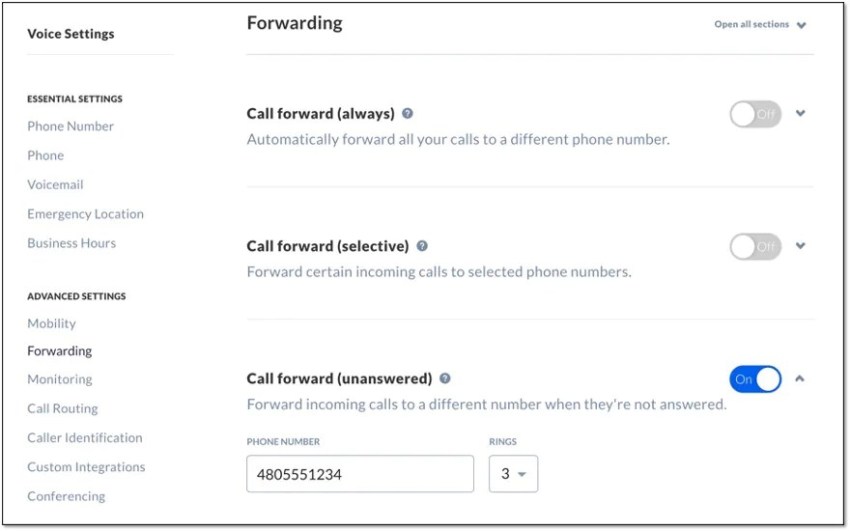Click help icon beside Call forward (selective)
Screen dimensions: 850x531
pyautogui.click(x=422, y=246)
